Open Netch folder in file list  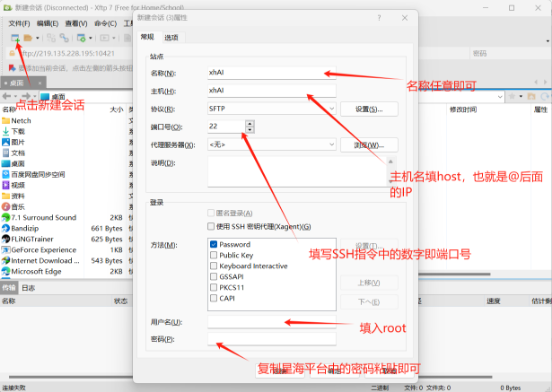pos(21,121)
